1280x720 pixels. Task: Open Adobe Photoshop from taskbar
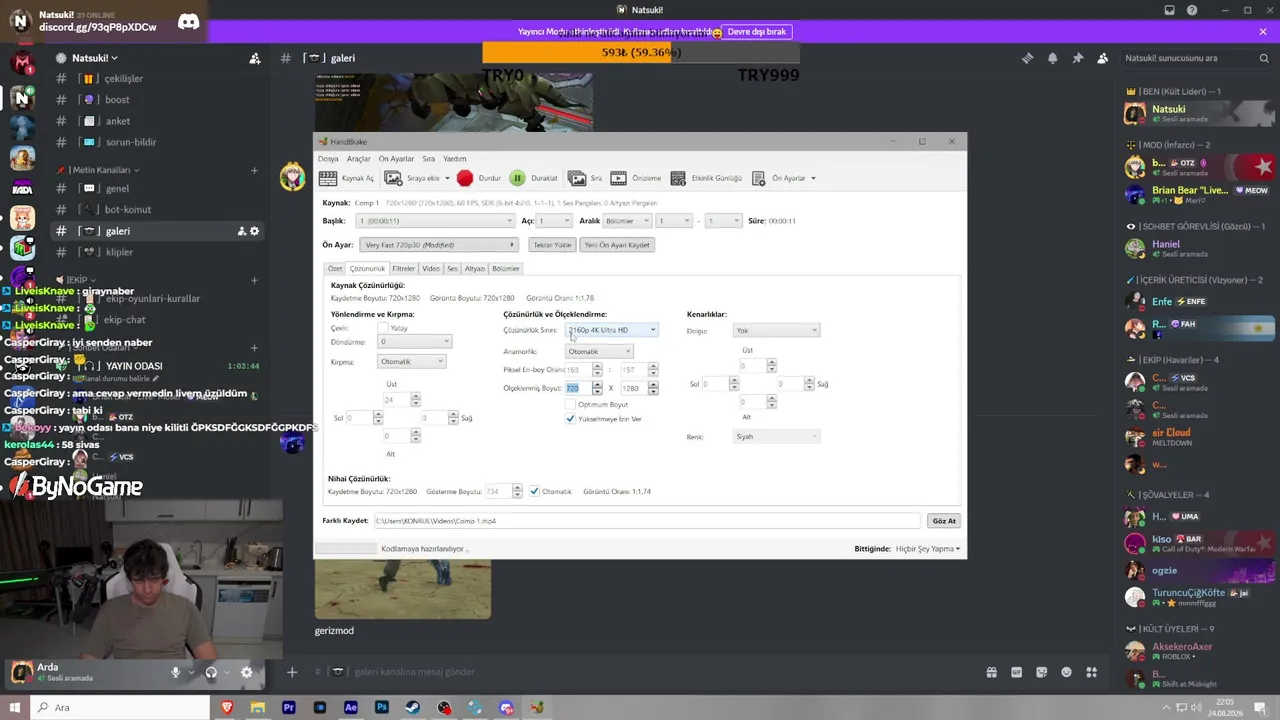pos(382,707)
